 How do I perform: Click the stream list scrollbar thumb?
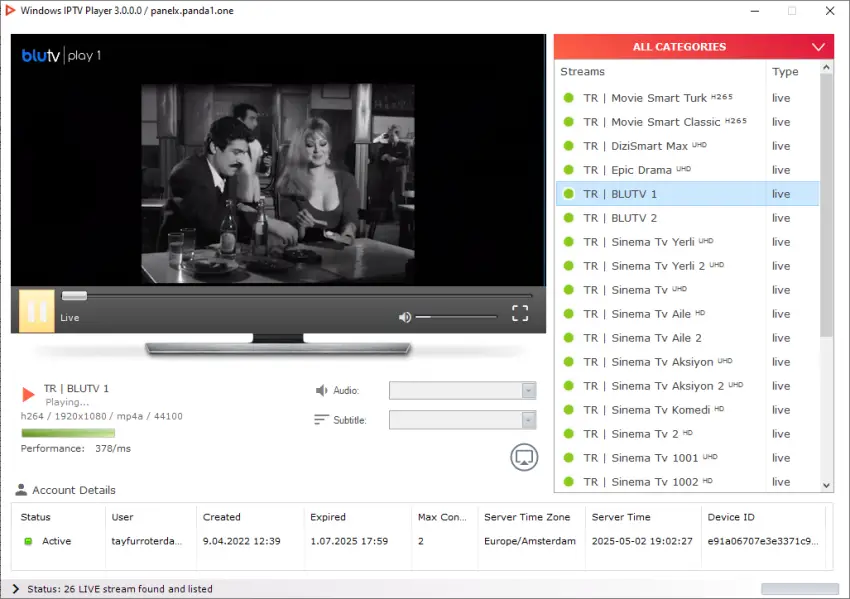[x=826, y=205]
